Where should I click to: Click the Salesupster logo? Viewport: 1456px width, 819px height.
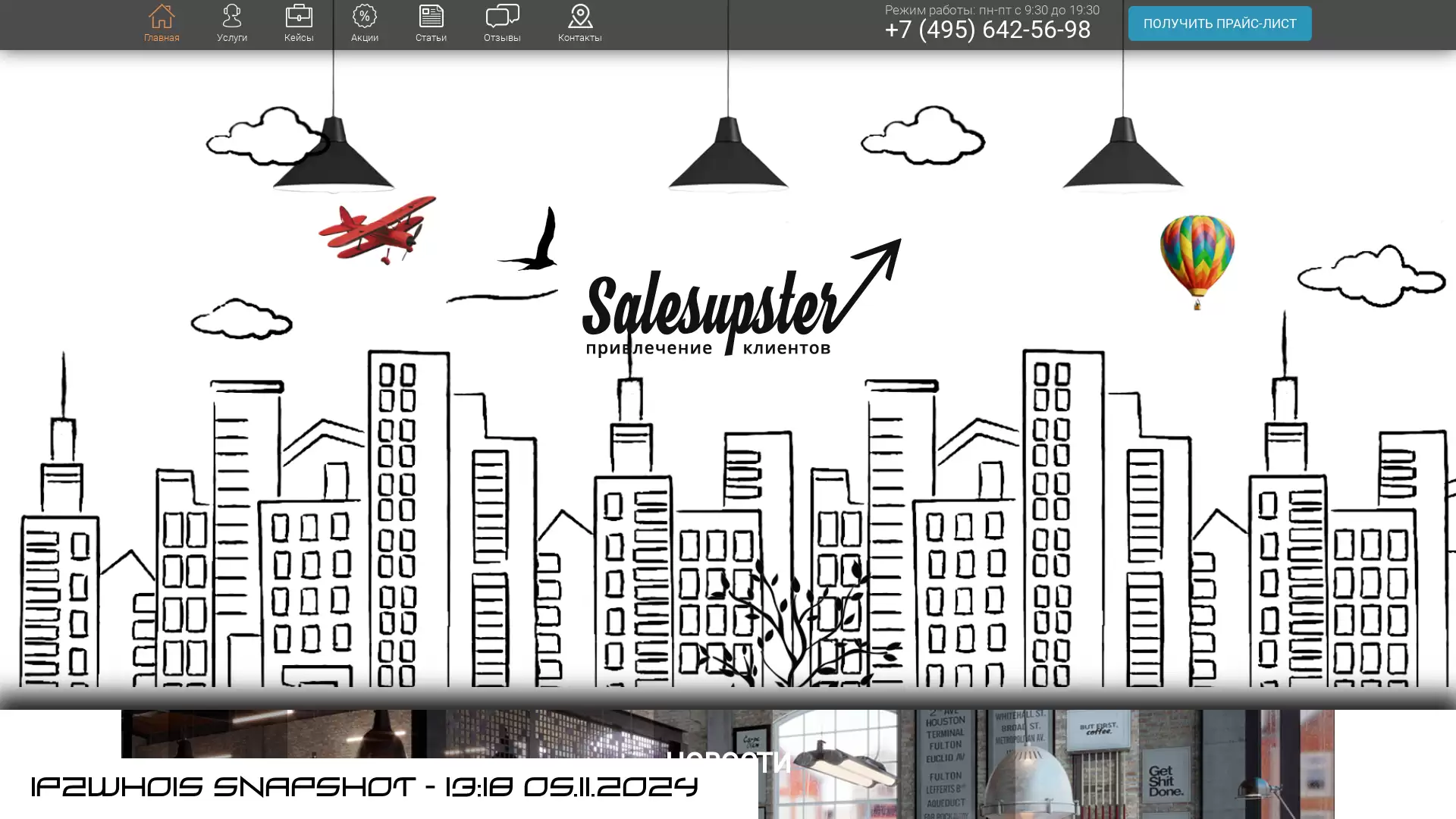[x=741, y=299]
